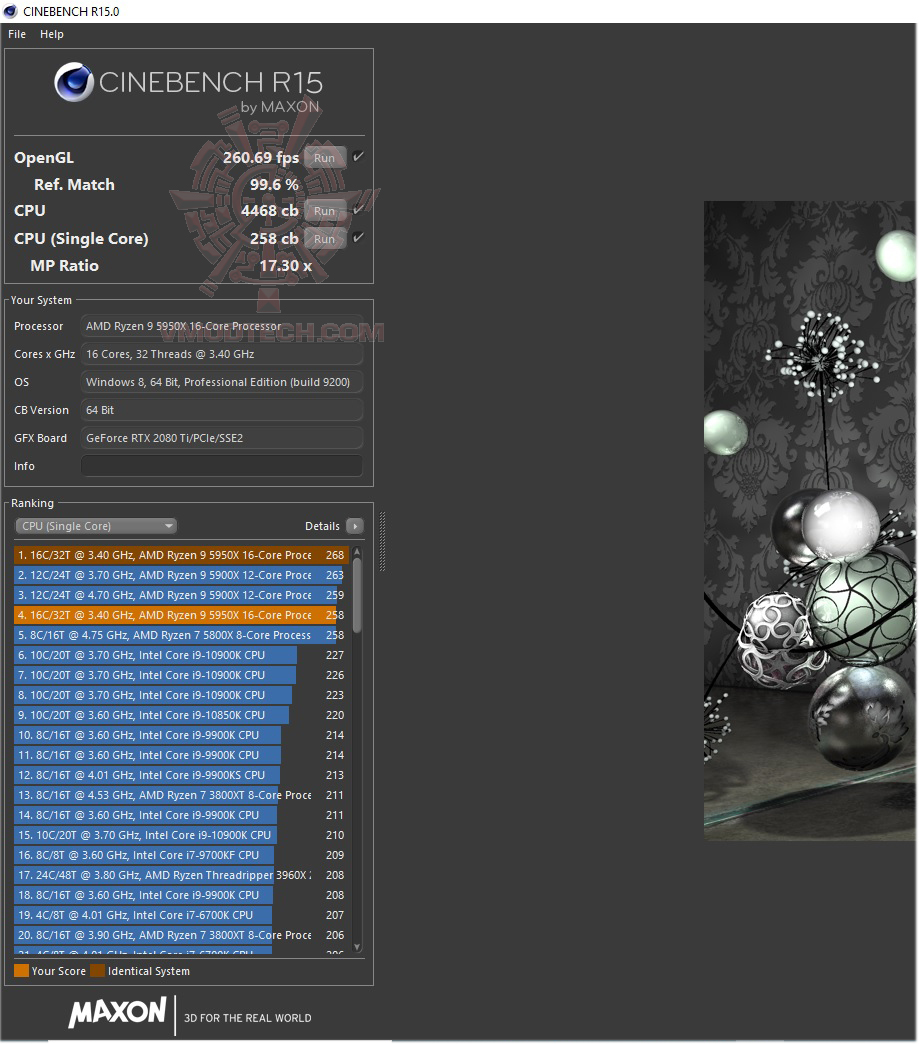919x1044 pixels.
Task: Open the CPU (Single Core) ranking dropdown
Action: 96,526
